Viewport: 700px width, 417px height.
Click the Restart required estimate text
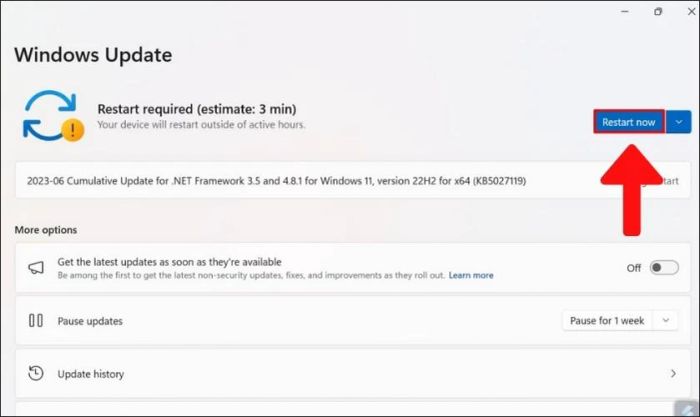[x=197, y=109]
